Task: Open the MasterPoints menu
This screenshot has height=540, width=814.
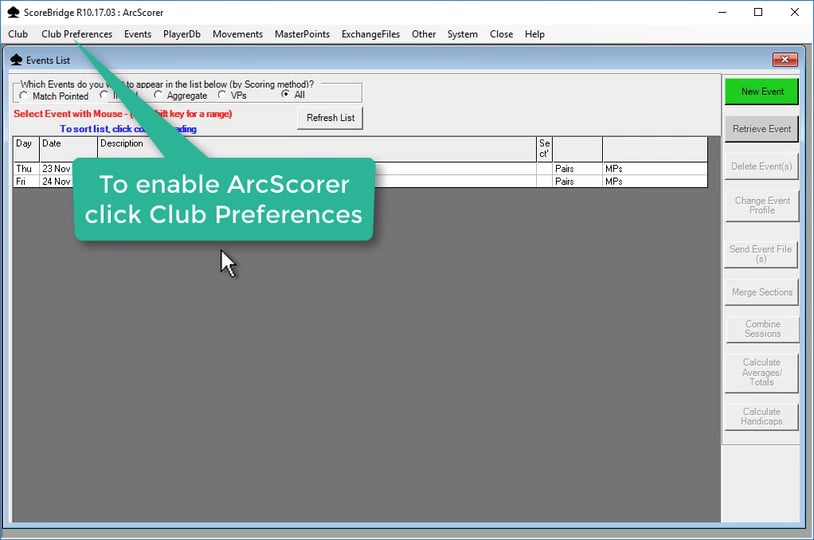Action: (x=302, y=34)
